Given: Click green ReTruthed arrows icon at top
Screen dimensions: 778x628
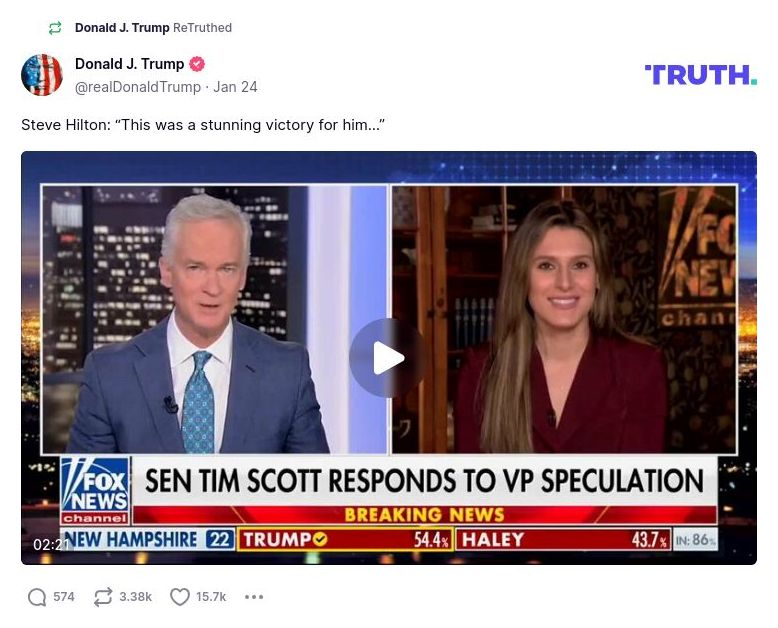Looking at the screenshot, I should tap(55, 28).
